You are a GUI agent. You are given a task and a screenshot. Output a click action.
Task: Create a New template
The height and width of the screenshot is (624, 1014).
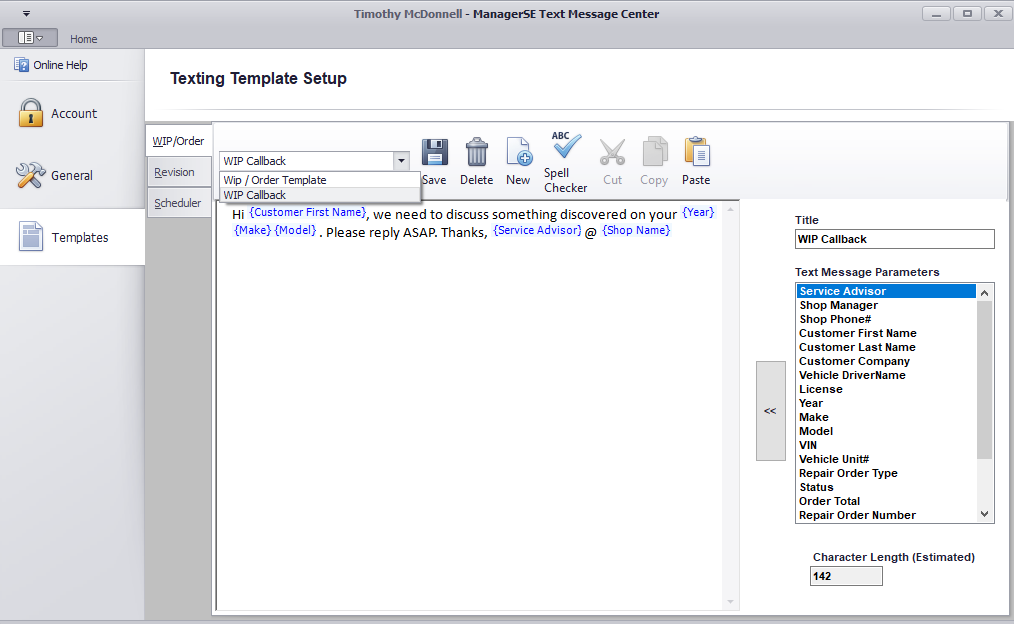(x=518, y=153)
